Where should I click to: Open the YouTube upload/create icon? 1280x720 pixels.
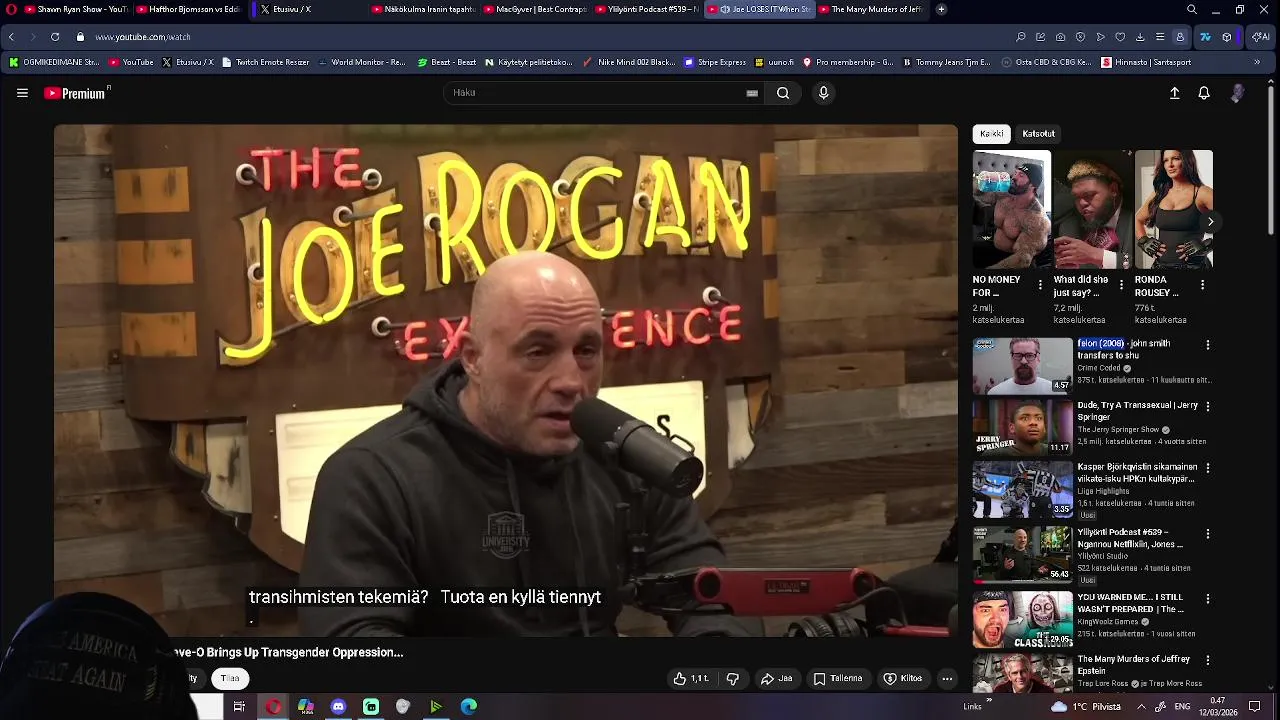[x=1175, y=93]
